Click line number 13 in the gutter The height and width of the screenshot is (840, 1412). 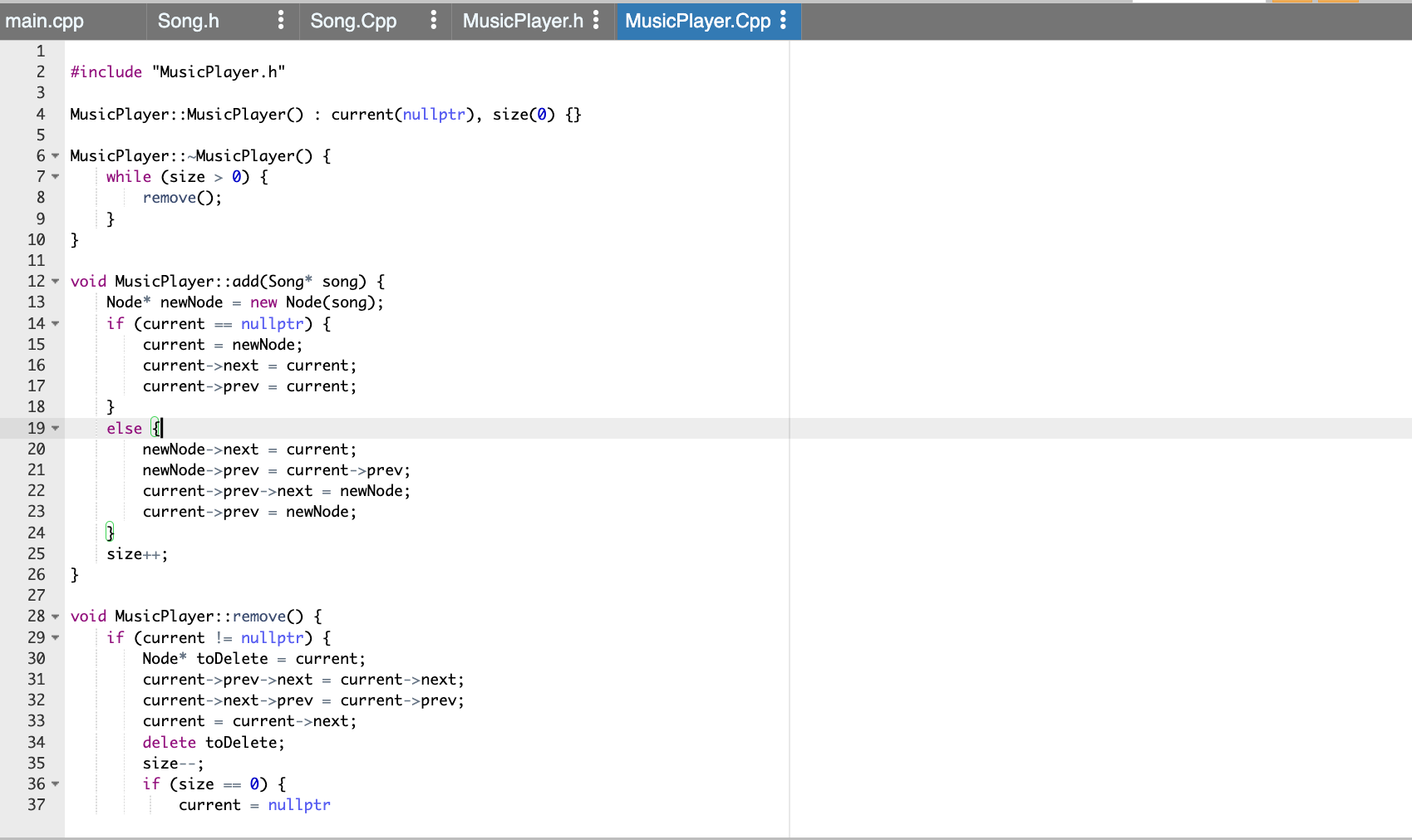pos(36,302)
